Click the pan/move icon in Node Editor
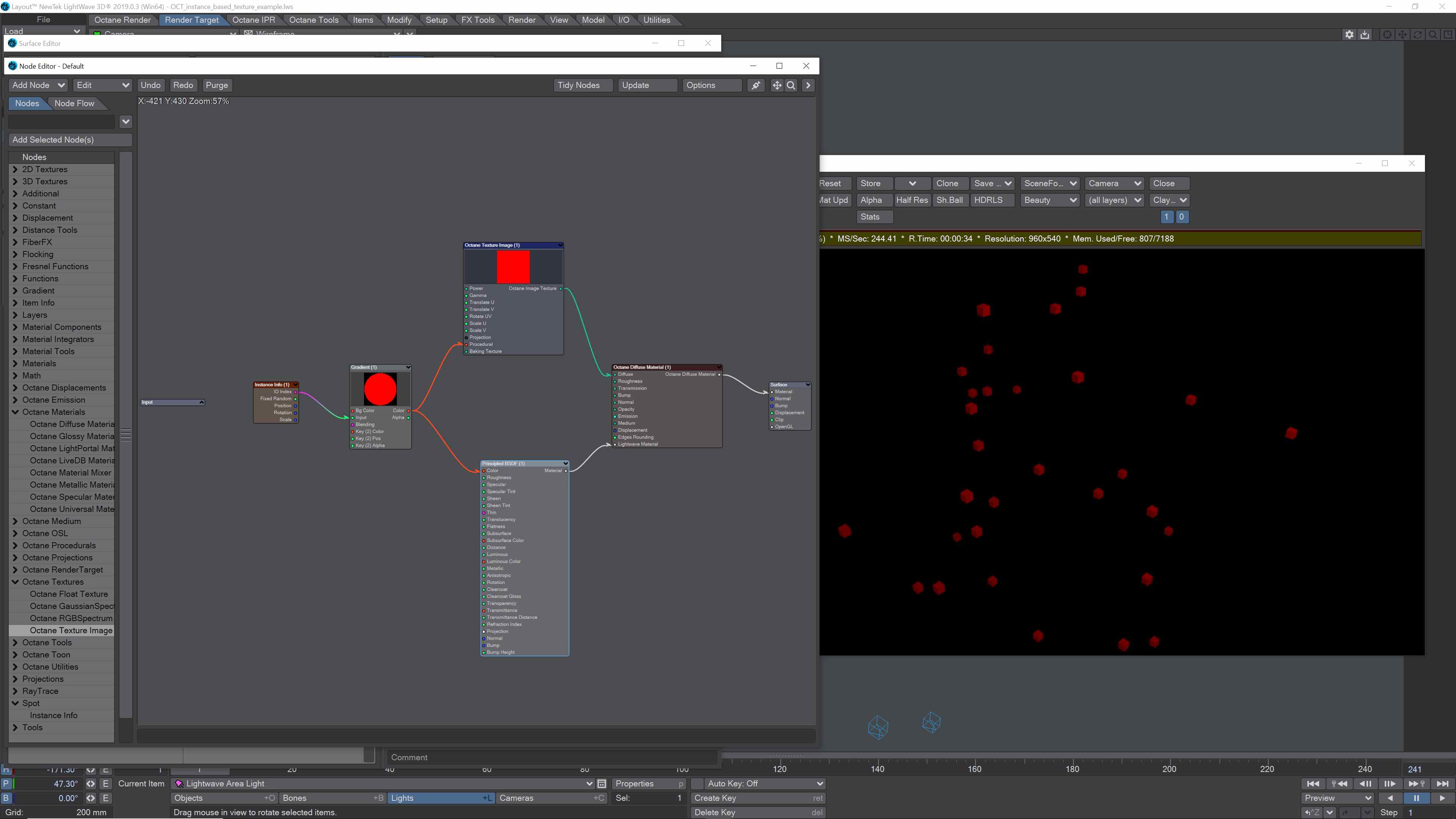Viewport: 1456px width, 819px height. coord(777,85)
